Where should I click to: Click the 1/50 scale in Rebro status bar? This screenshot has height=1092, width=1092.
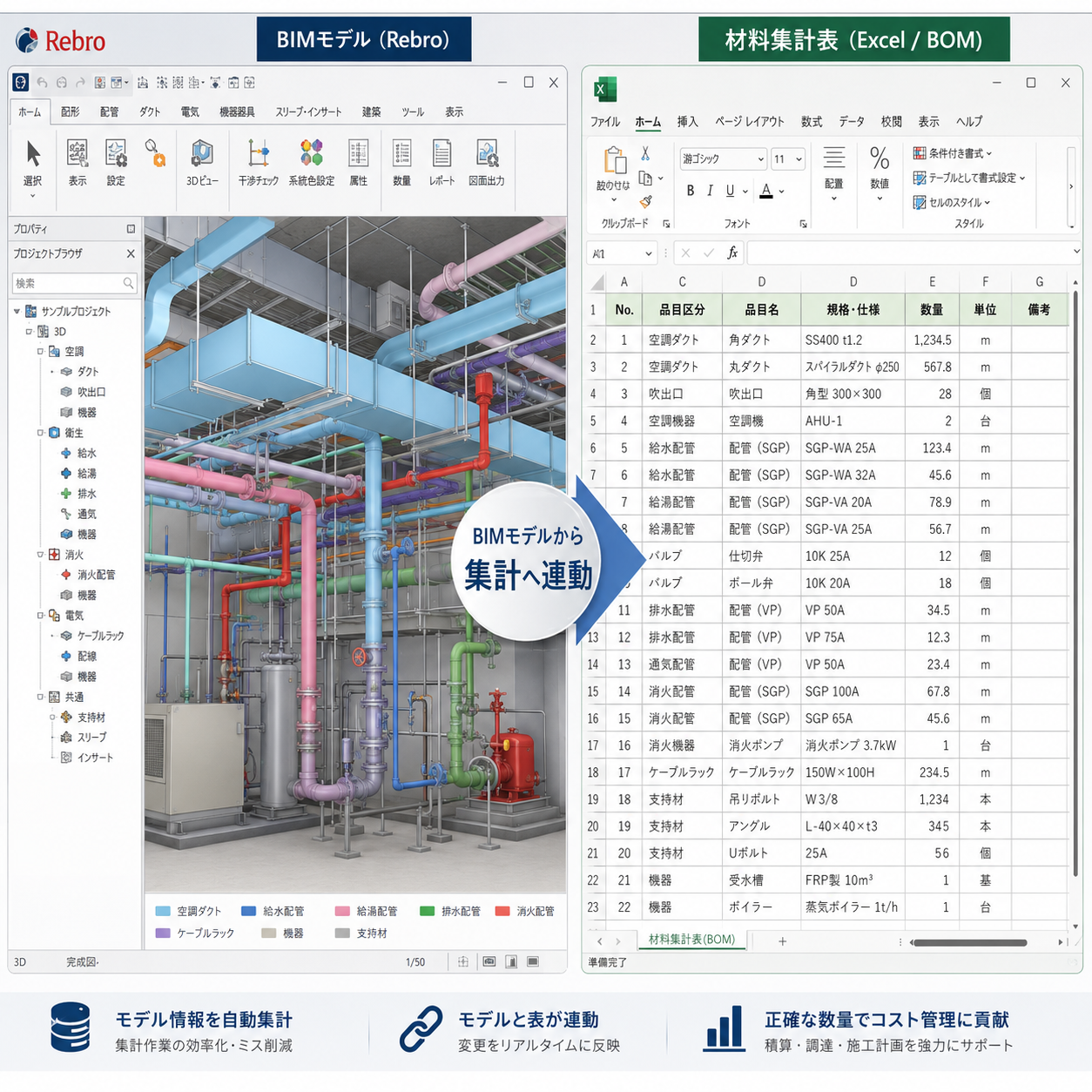pyautogui.click(x=415, y=962)
